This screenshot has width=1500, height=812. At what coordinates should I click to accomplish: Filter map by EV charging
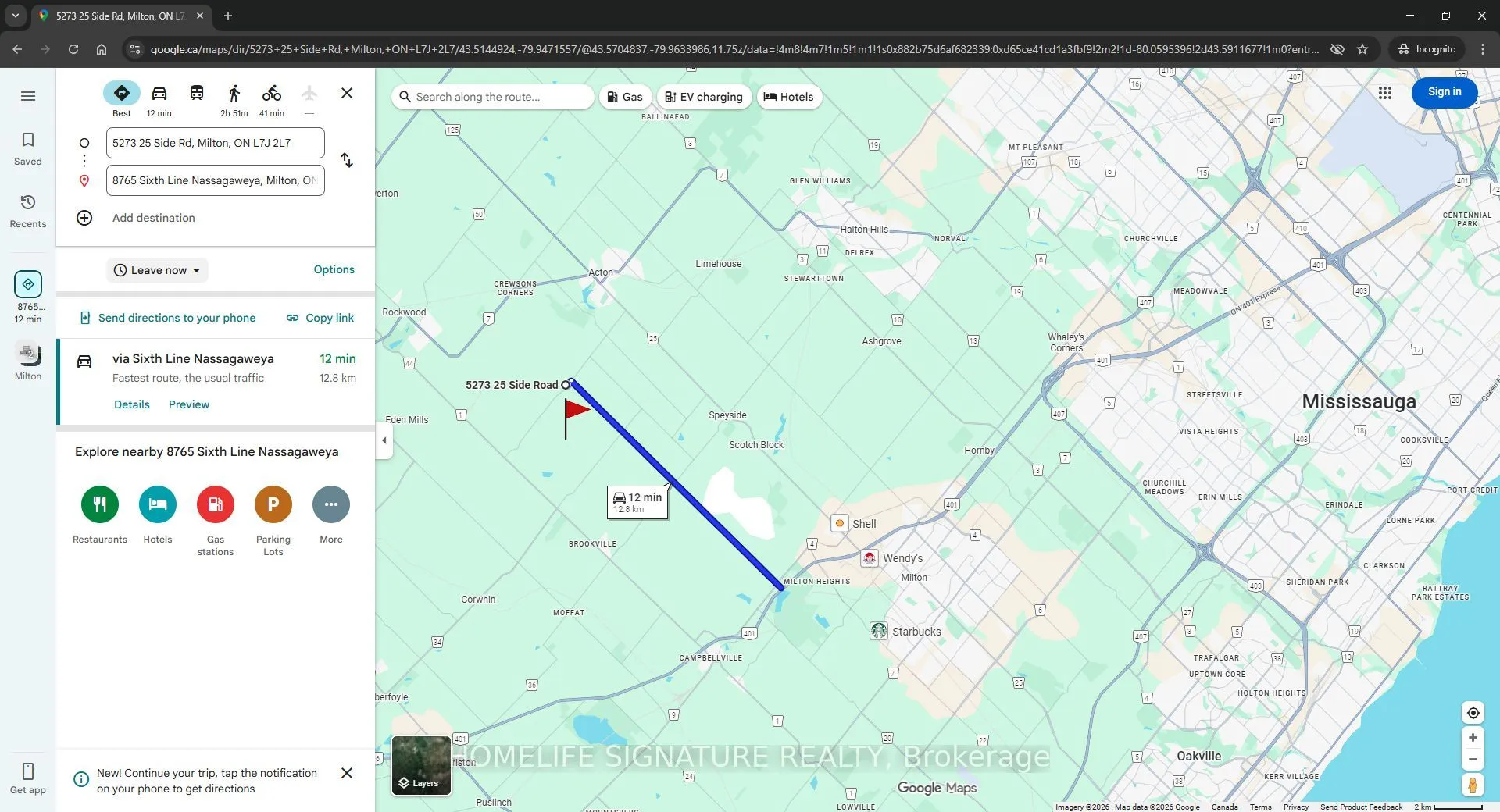[704, 97]
